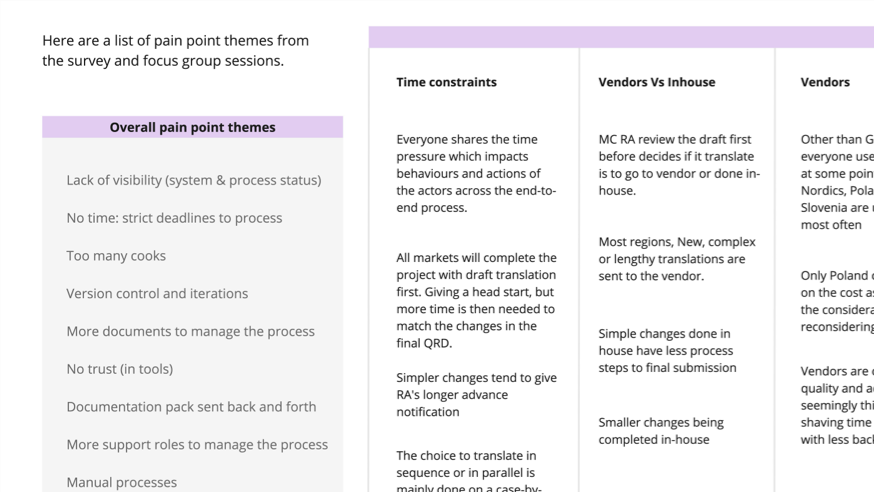Click "No time: strict deadlines to process"

coord(174,218)
